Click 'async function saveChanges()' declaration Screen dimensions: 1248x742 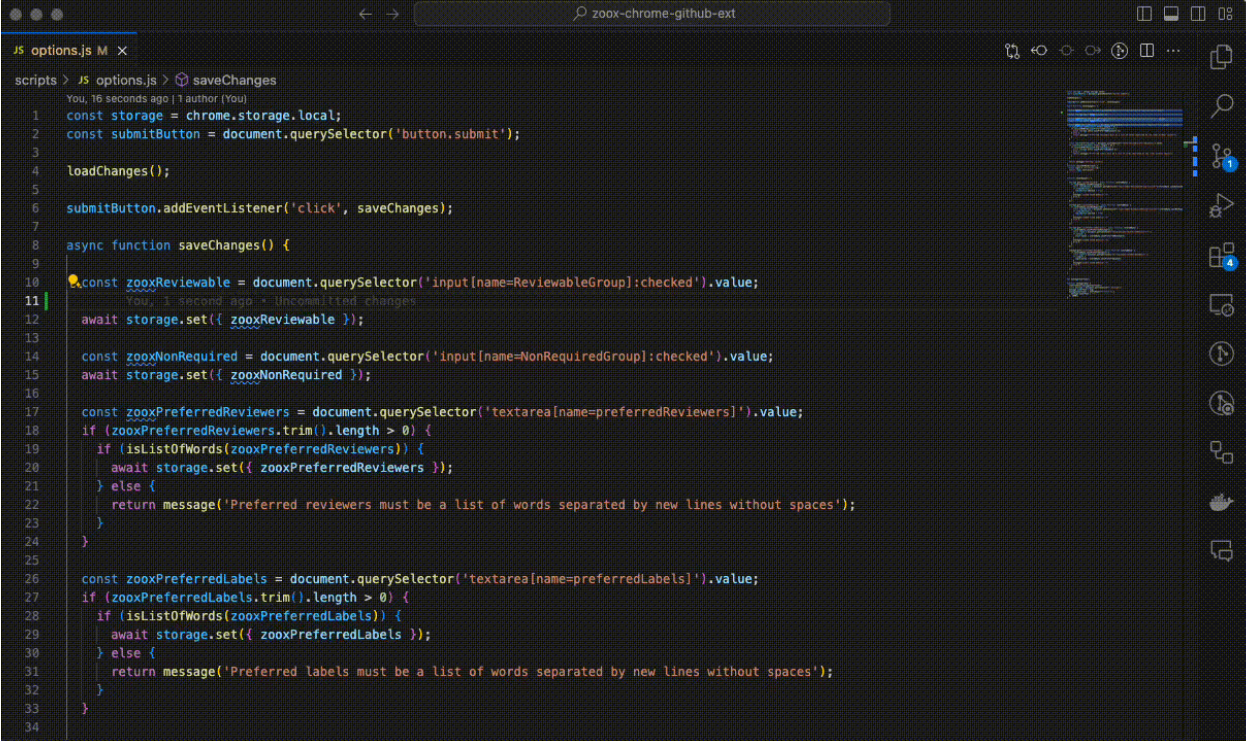pos(178,245)
